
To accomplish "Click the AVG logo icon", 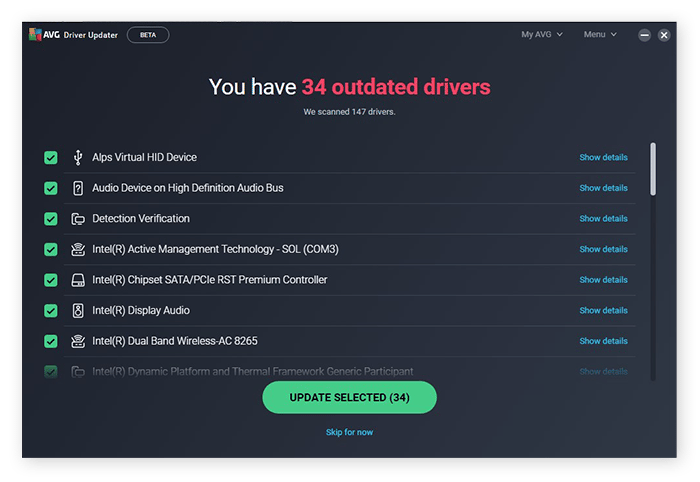I will 35,34.
